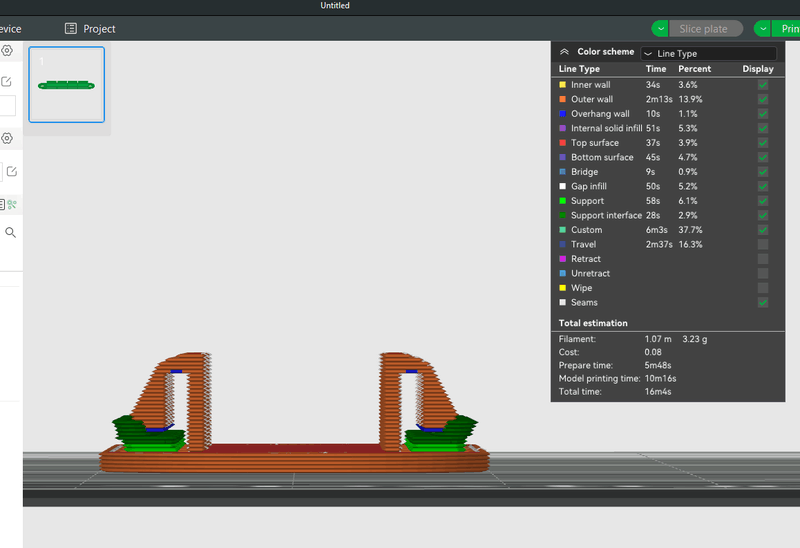Open the Device tab
This screenshot has height=548, width=800.
[x=10, y=29]
